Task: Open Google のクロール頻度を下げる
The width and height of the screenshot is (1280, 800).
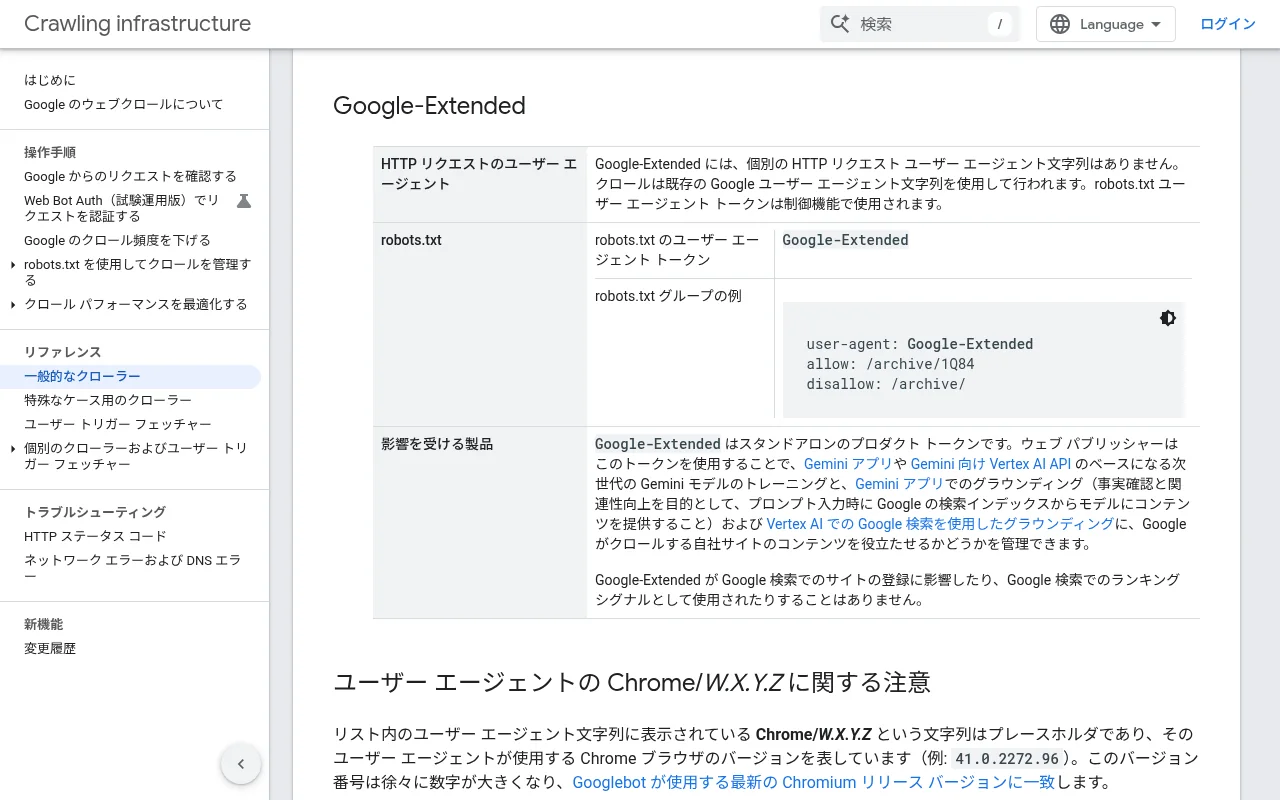Action: point(117,240)
